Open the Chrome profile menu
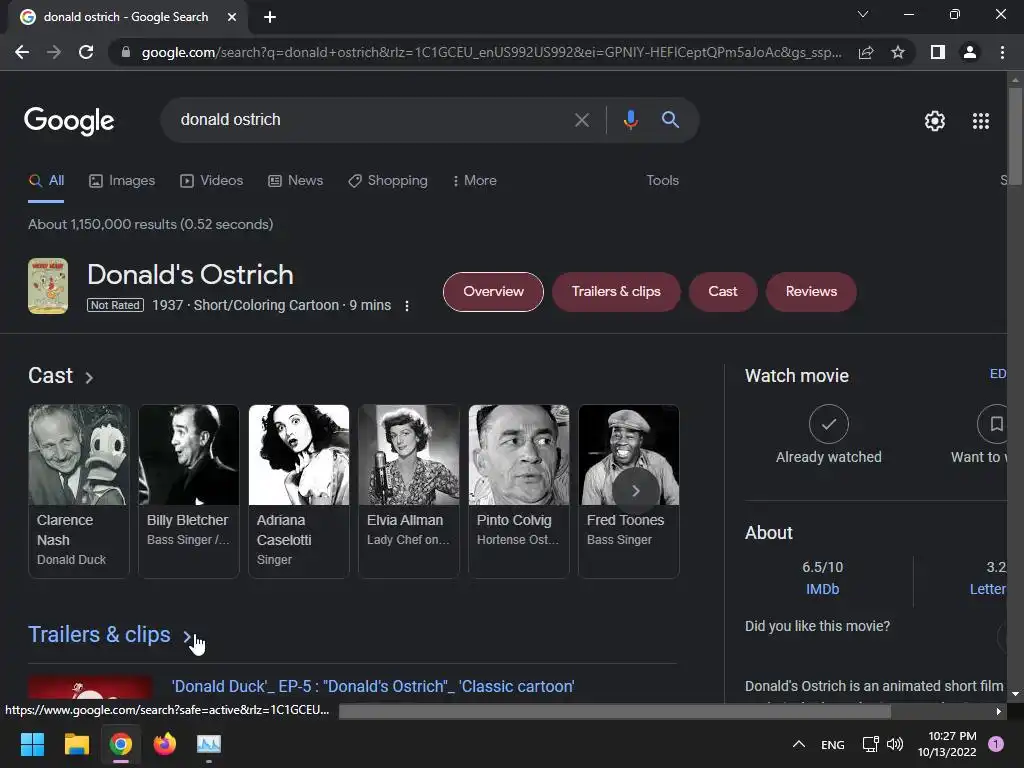This screenshot has width=1024, height=768. 970,52
